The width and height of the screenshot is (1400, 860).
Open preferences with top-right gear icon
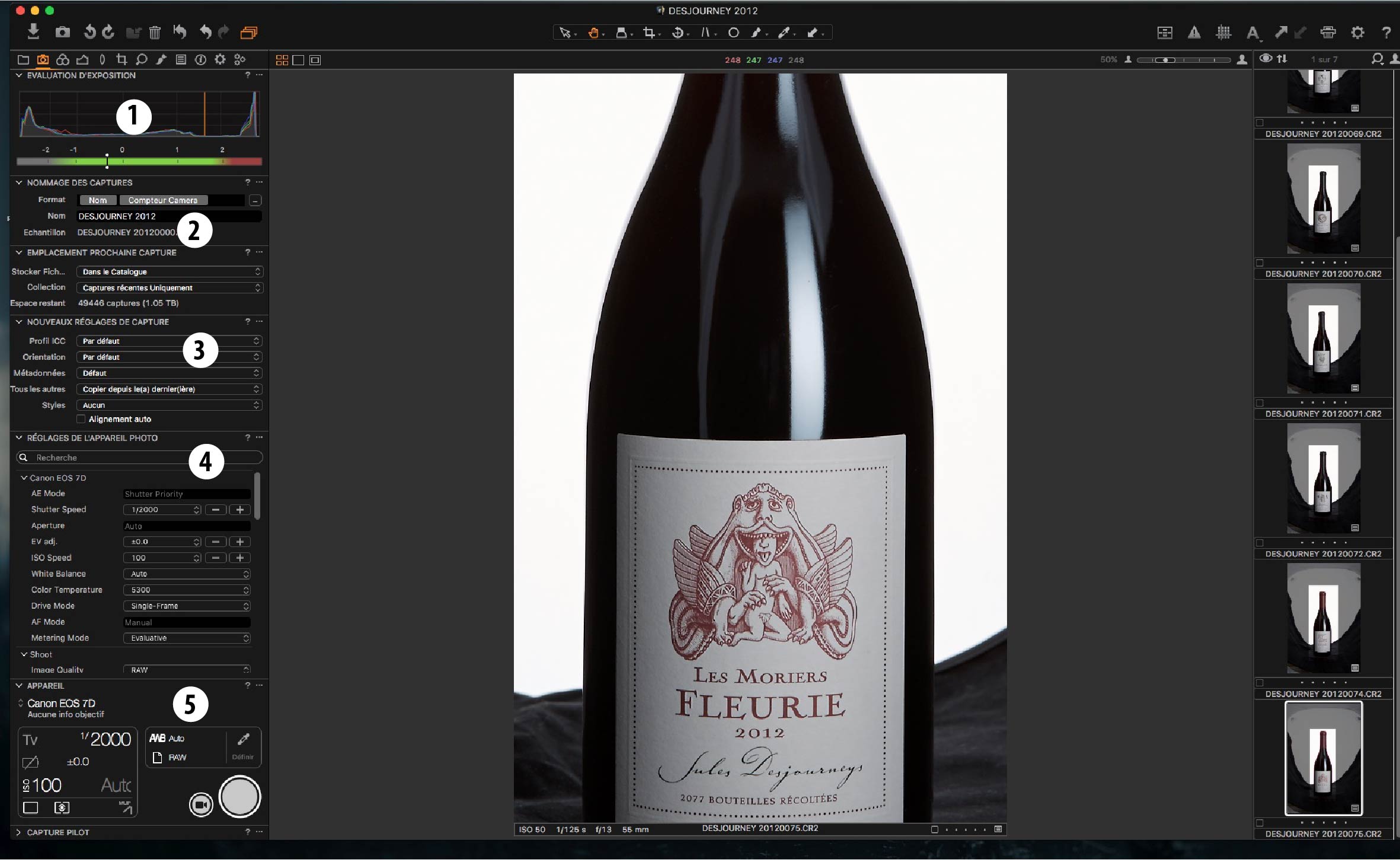coord(1357,33)
